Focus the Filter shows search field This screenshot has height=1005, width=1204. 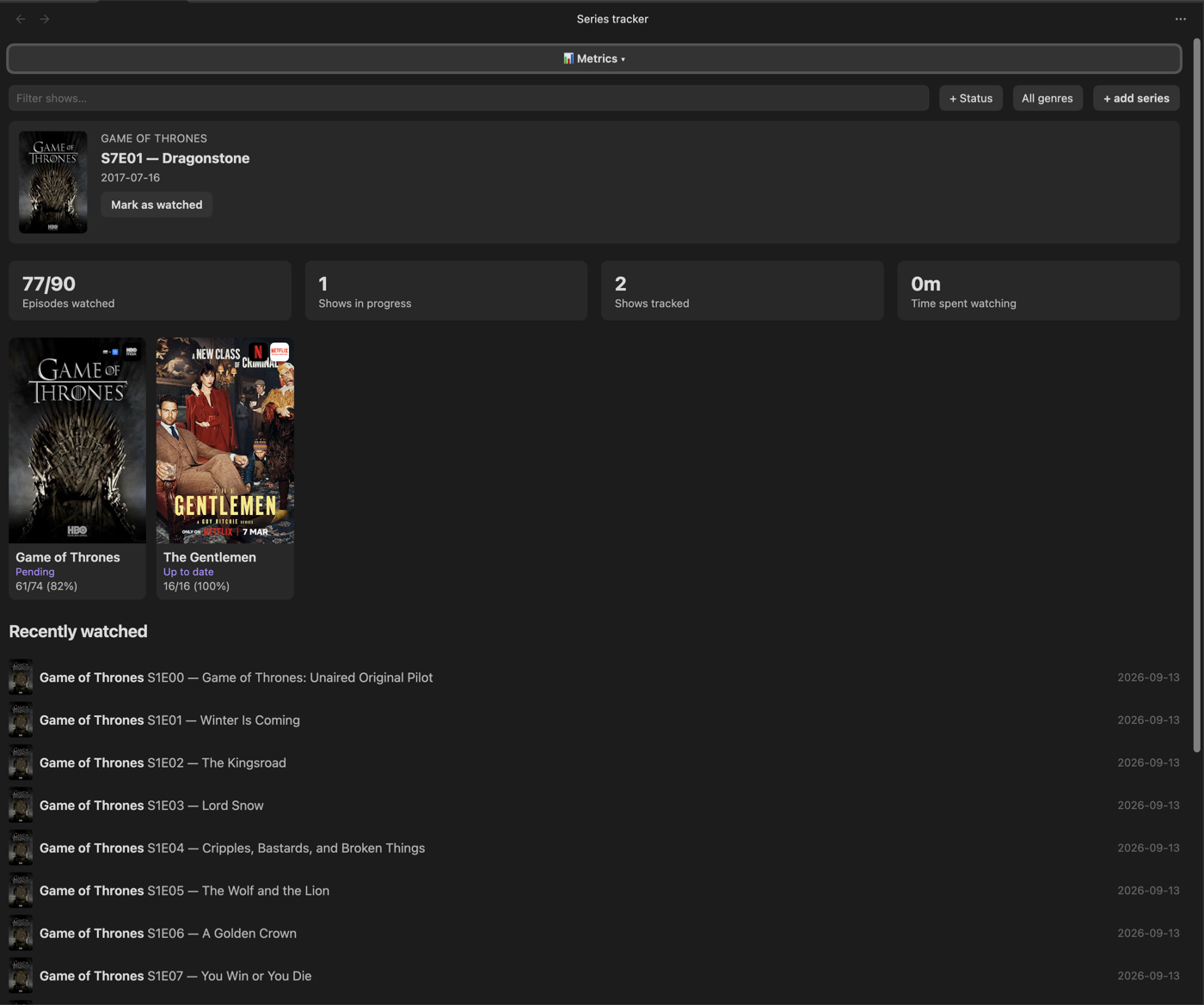(469, 98)
